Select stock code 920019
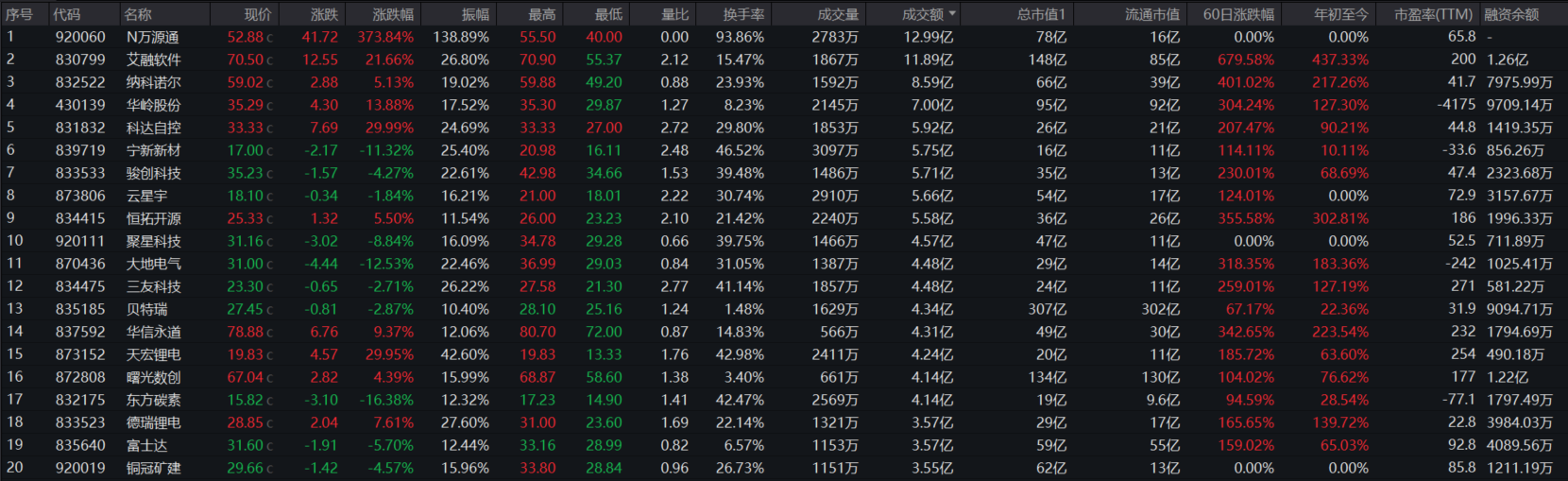Viewport: 1568px width, 481px height. 80,468
